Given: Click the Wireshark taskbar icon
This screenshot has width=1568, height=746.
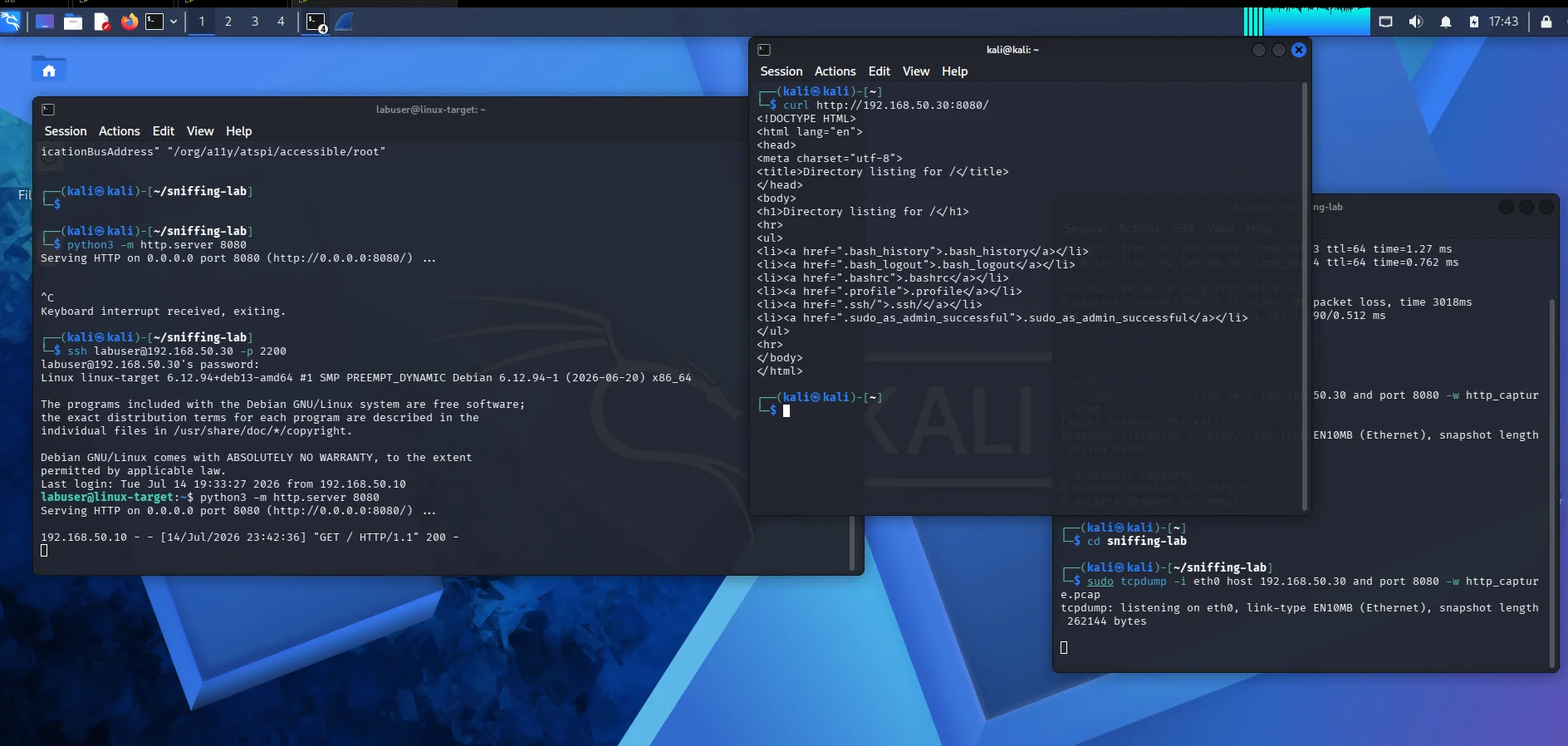Looking at the screenshot, I should pyautogui.click(x=345, y=22).
